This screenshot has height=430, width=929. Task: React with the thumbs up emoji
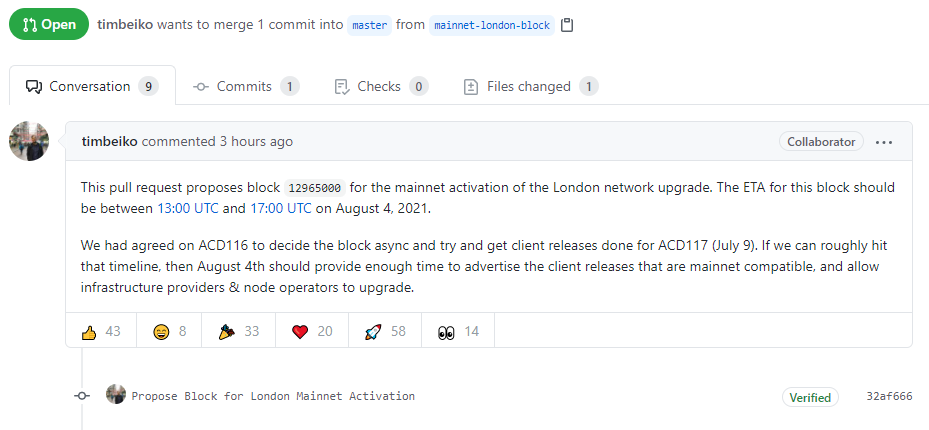[101, 331]
